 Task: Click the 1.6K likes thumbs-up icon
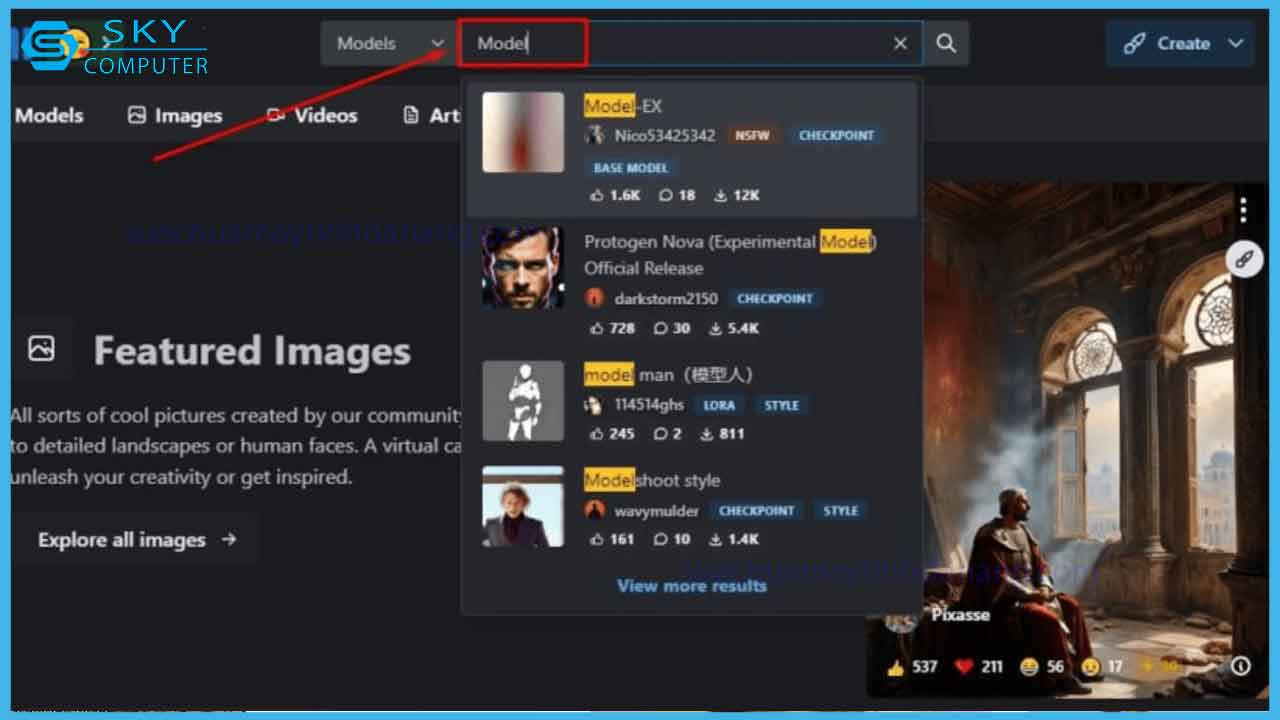(598, 195)
